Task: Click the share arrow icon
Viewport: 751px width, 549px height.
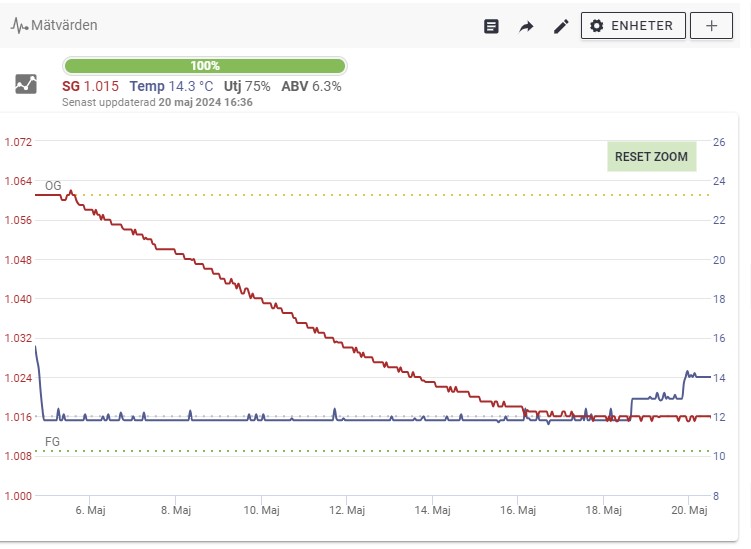Action: (526, 26)
